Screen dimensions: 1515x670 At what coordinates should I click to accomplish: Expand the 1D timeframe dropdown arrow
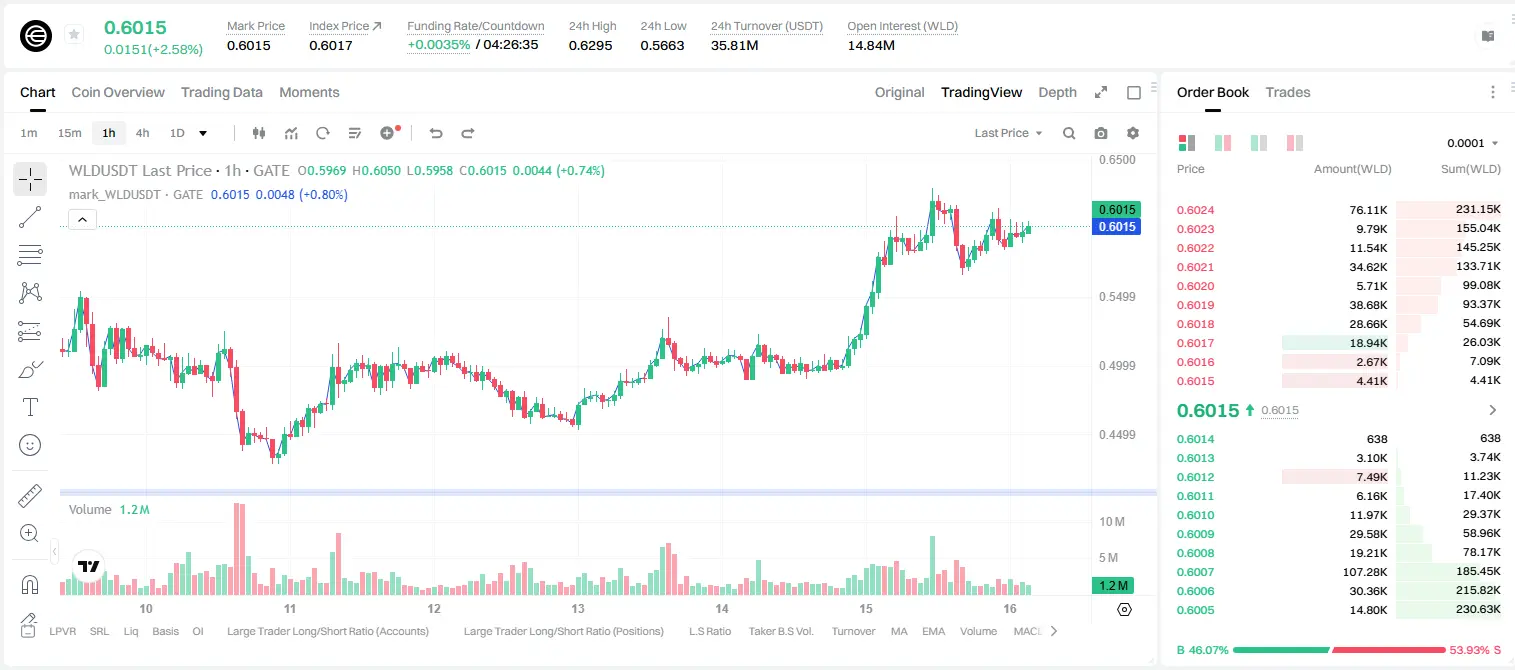click(x=203, y=133)
